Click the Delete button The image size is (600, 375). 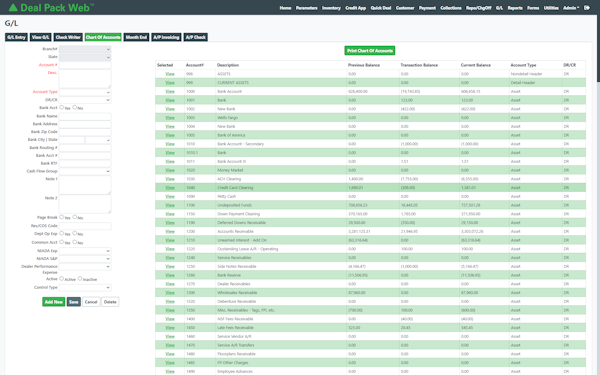coord(110,302)
